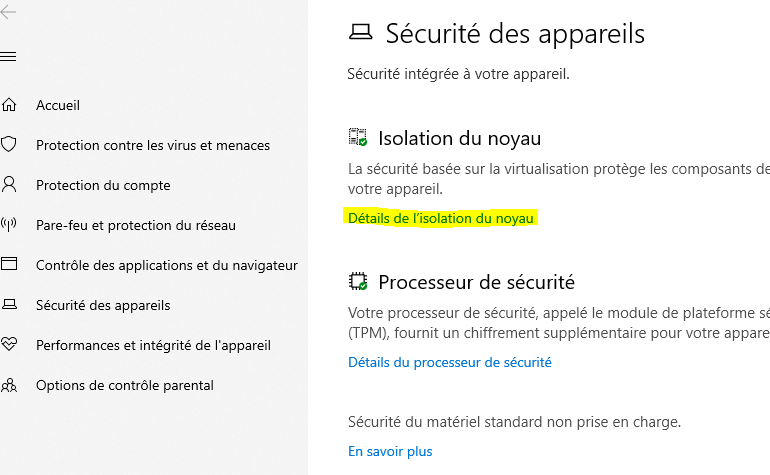770x475 pixels.
Task: Click the Accueil home icon
Action: tap(10, 105)
